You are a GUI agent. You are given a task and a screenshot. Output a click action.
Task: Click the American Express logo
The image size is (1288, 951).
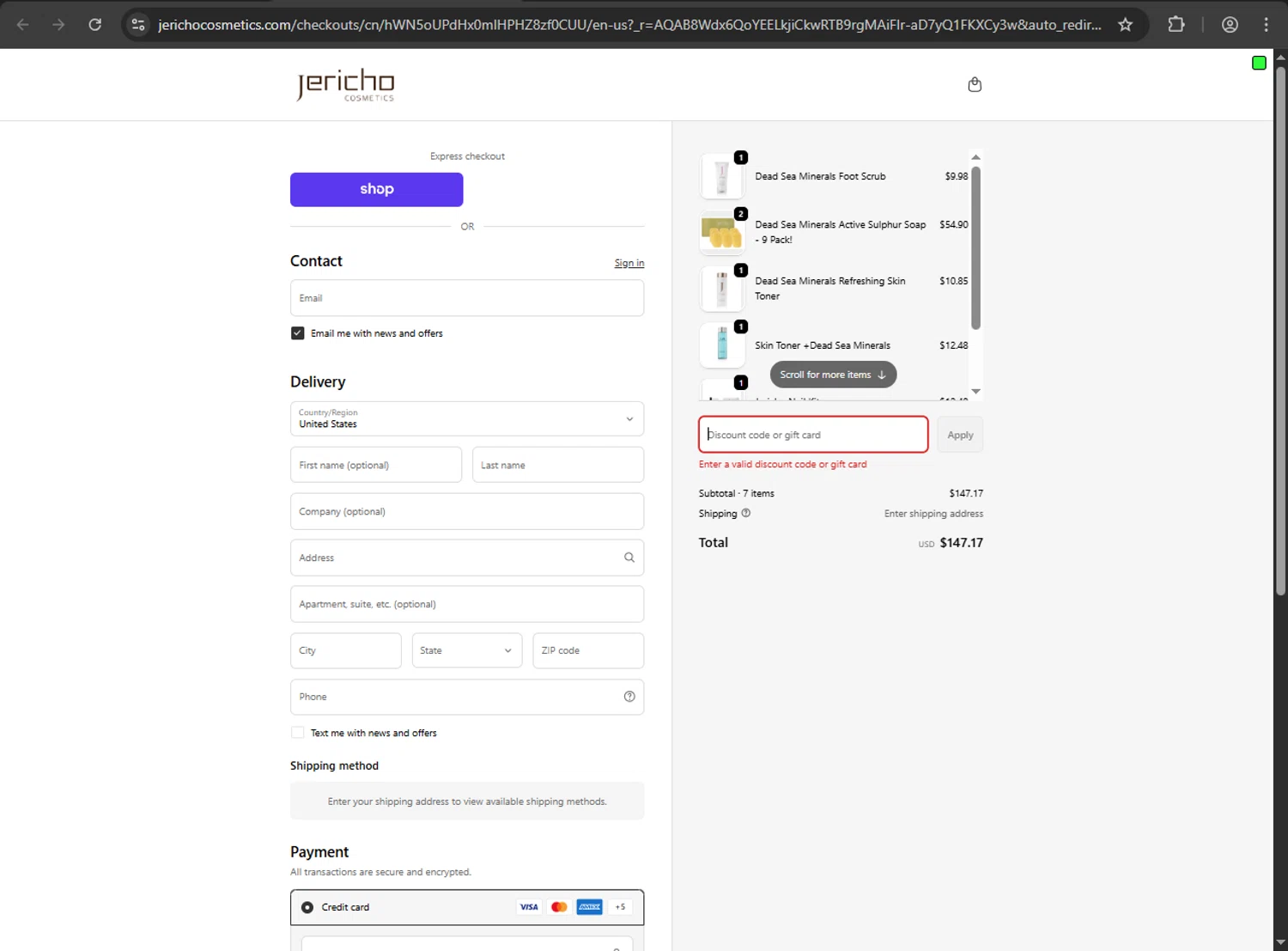coord(590,907)
